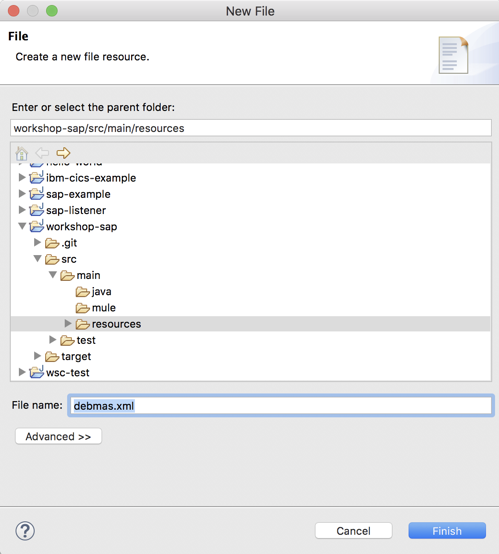The width and height of the screenshot is (499, 554).
Task: Collapse the workshop-sap project tree
Action: click(22, 226)
